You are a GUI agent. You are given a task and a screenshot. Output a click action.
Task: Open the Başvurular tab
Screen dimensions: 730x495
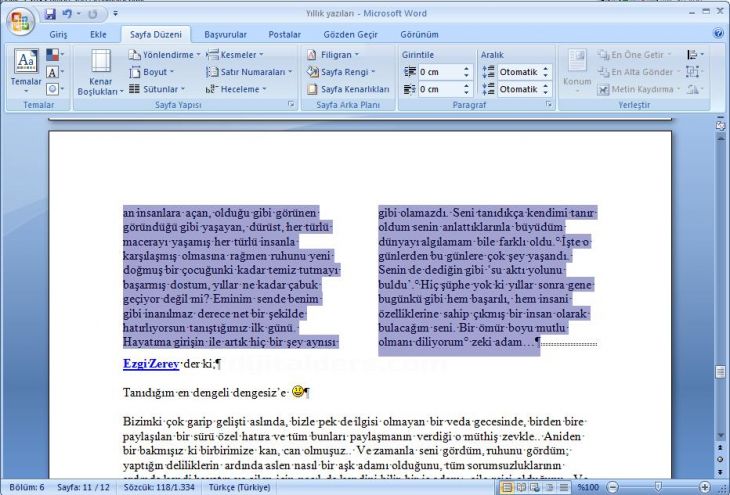pyautogui.click(x=225, y=34)
